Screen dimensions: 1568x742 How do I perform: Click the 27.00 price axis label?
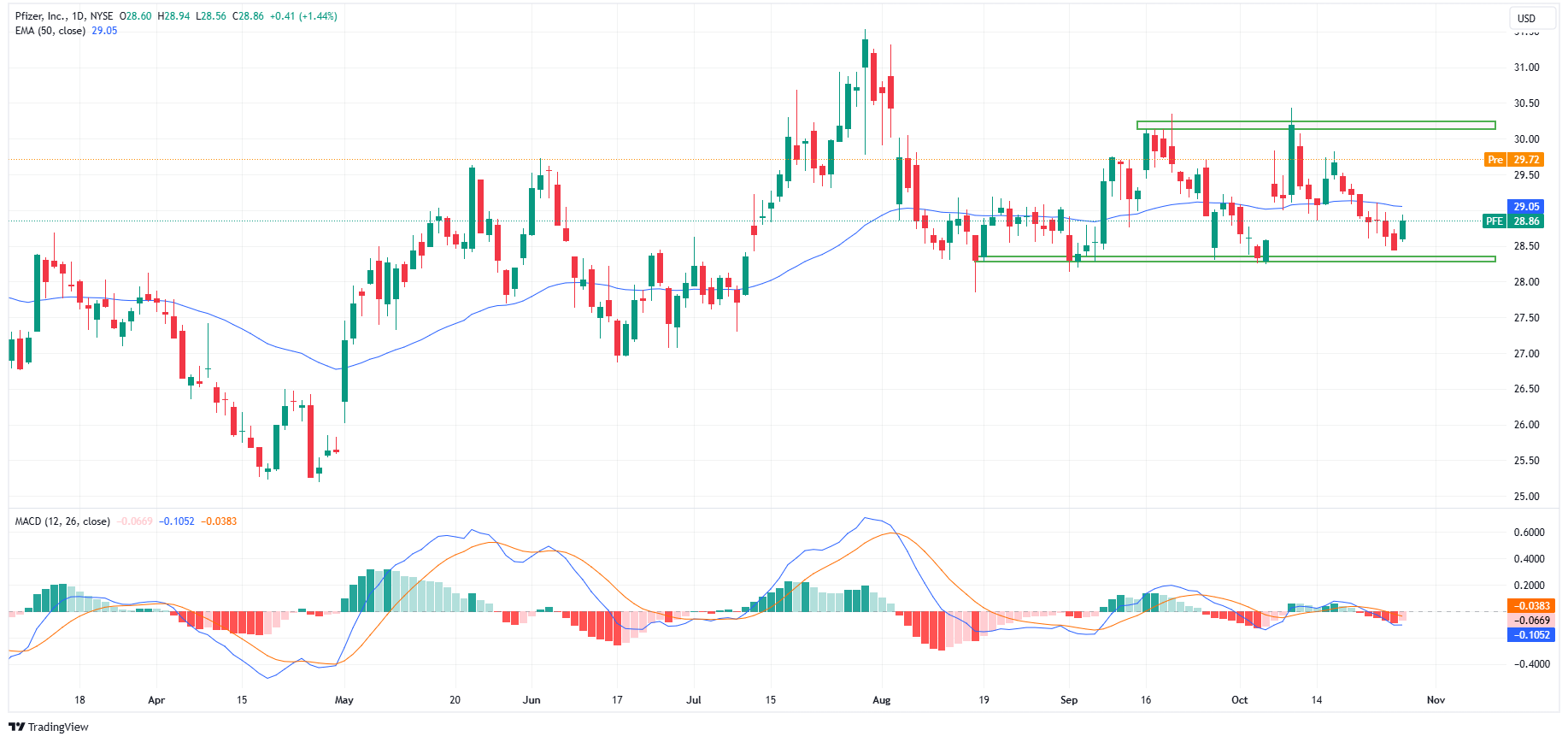click(x=1526, y=354)
